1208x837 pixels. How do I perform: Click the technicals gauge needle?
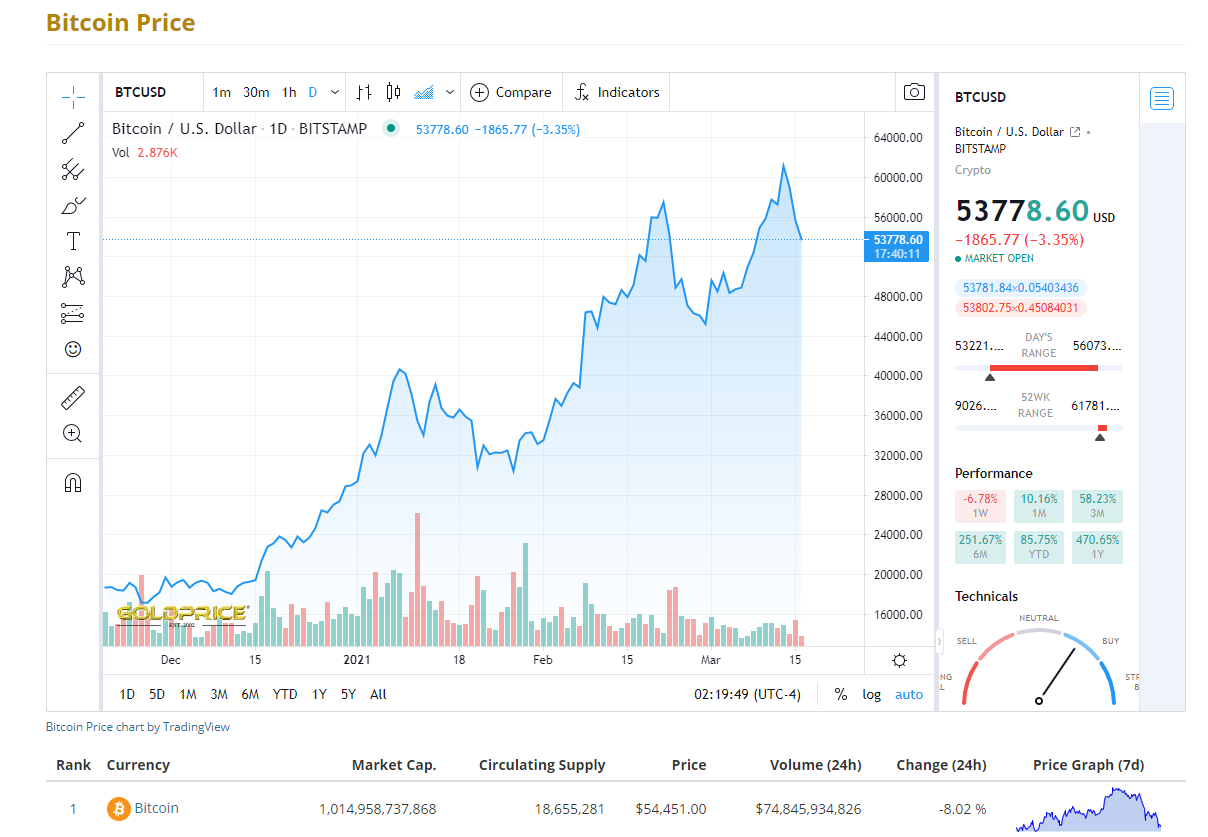coord(1057,674)
